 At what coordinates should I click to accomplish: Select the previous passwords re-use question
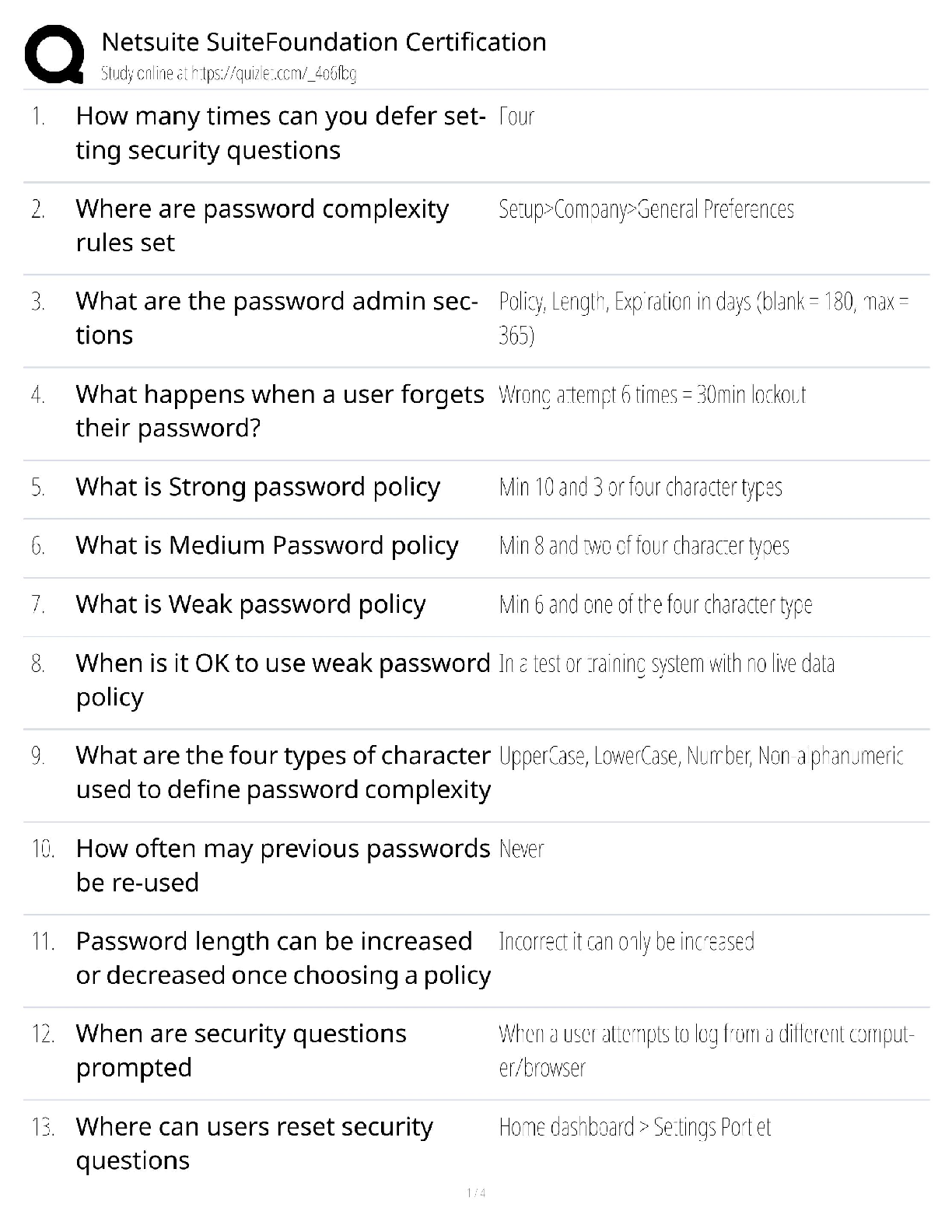pyautogui.click(x=282, y=864)
